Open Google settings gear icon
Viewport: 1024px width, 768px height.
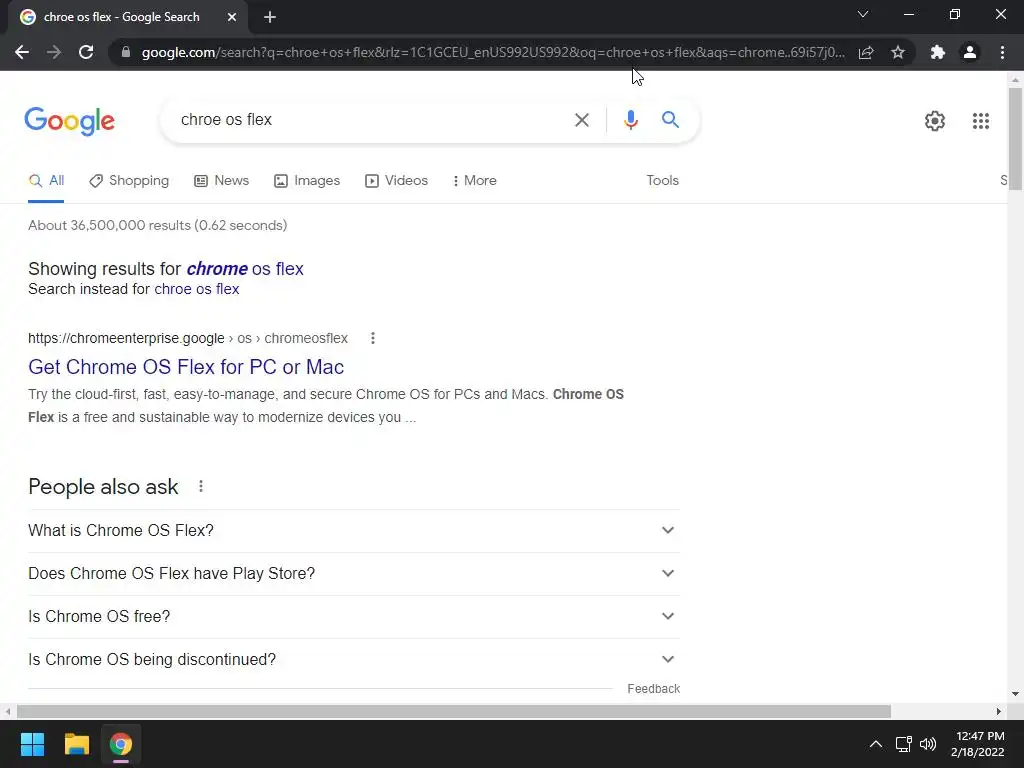coord(935,121)
